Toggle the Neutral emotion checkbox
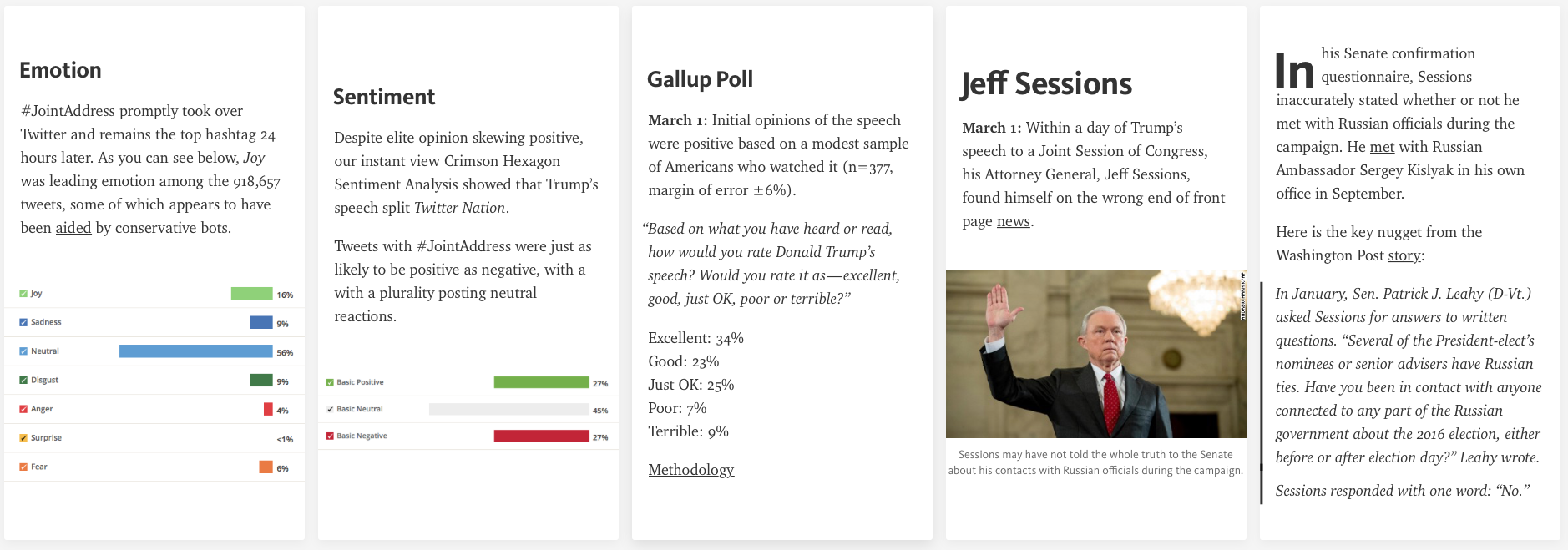 pyautogui.click(x=23, y=351)
